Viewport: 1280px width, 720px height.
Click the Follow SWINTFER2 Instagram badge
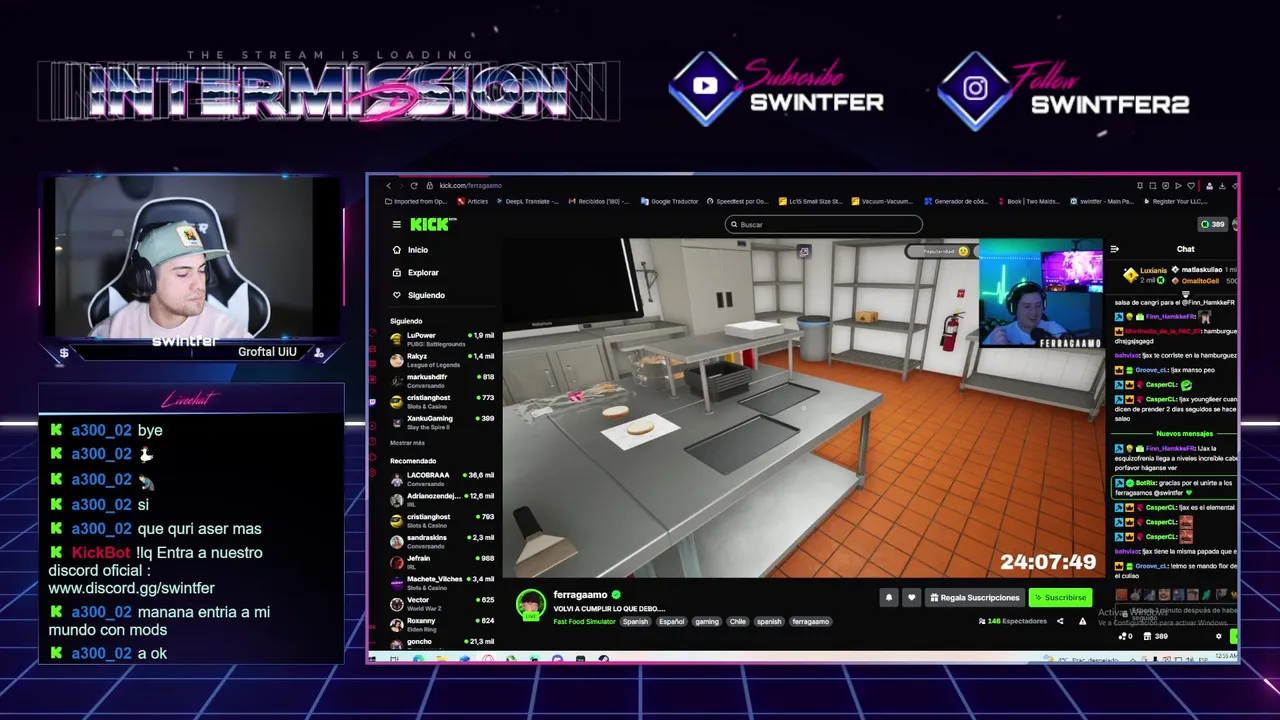coord(1064,89)
